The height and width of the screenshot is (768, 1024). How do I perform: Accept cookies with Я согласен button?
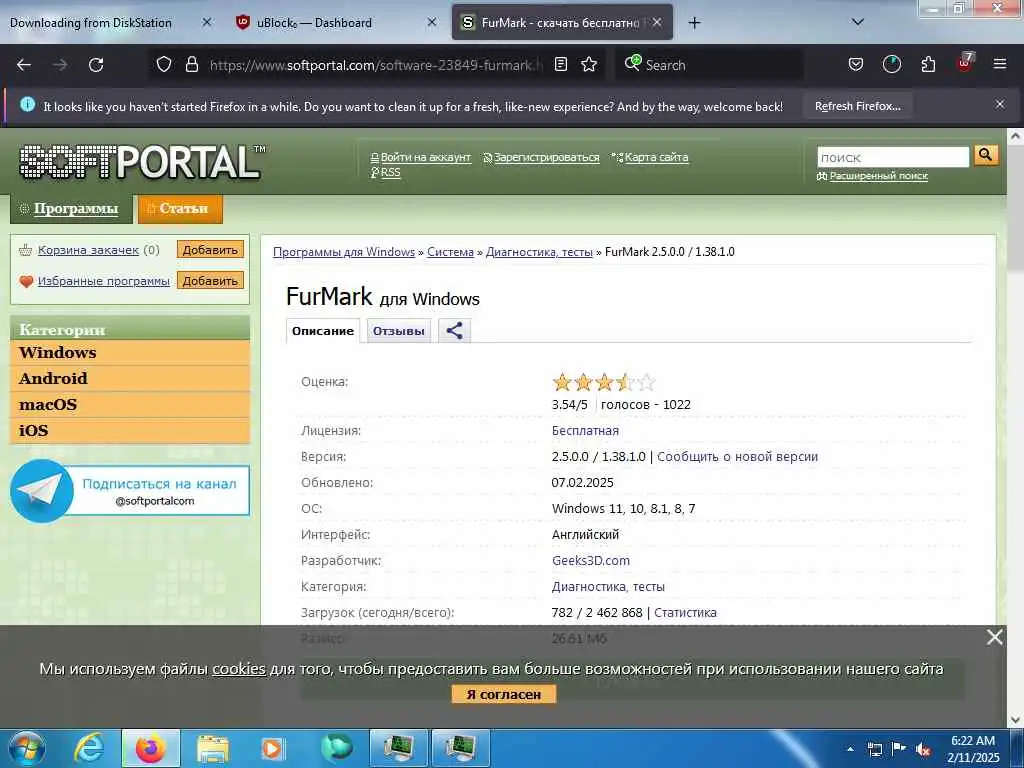(x=504, y=694)
